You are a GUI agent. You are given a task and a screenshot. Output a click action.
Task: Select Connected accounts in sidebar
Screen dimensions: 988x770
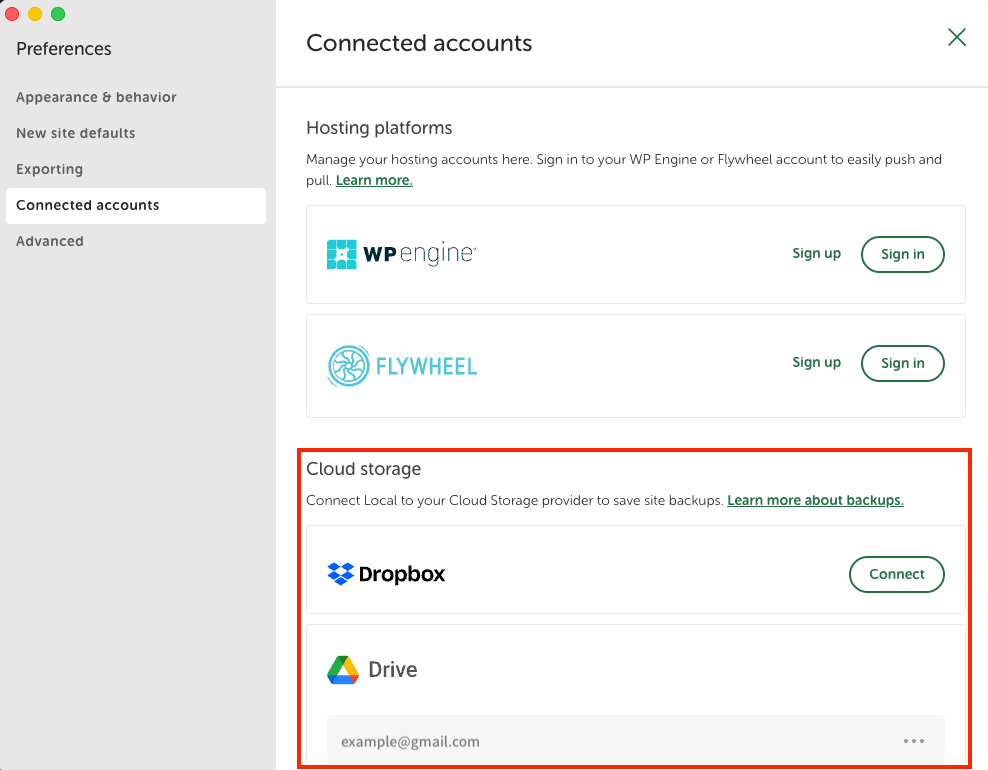click(136, 205)
